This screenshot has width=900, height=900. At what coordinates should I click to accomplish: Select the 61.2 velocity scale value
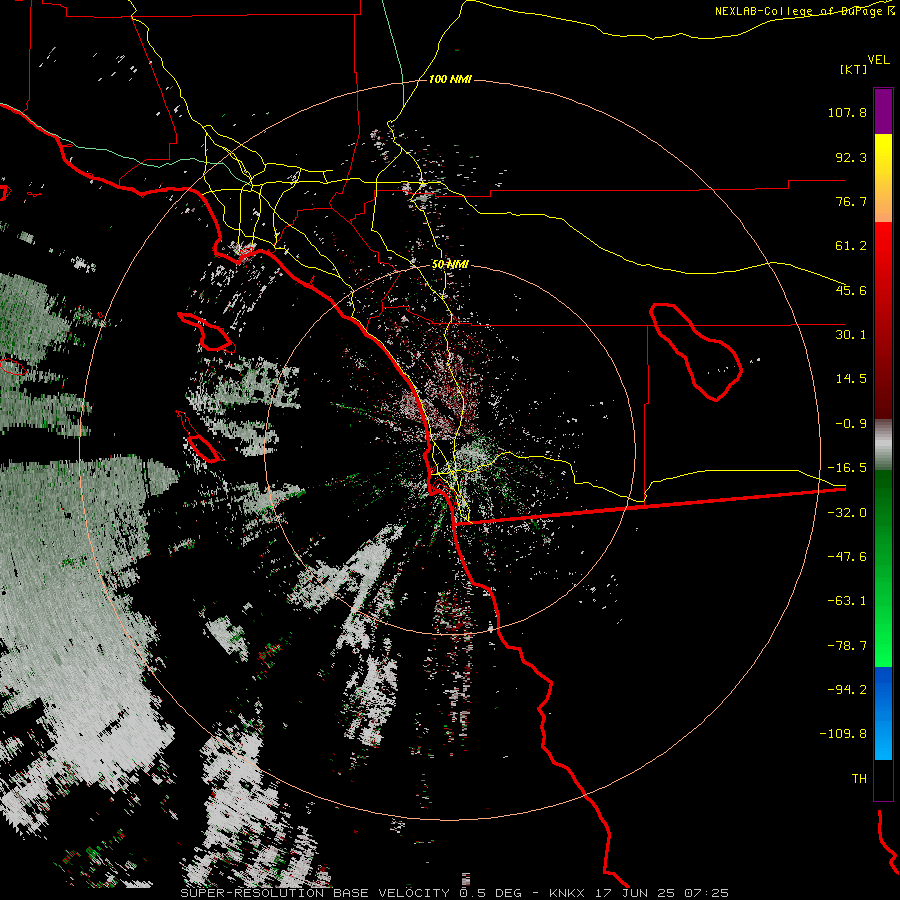(851, 246)
